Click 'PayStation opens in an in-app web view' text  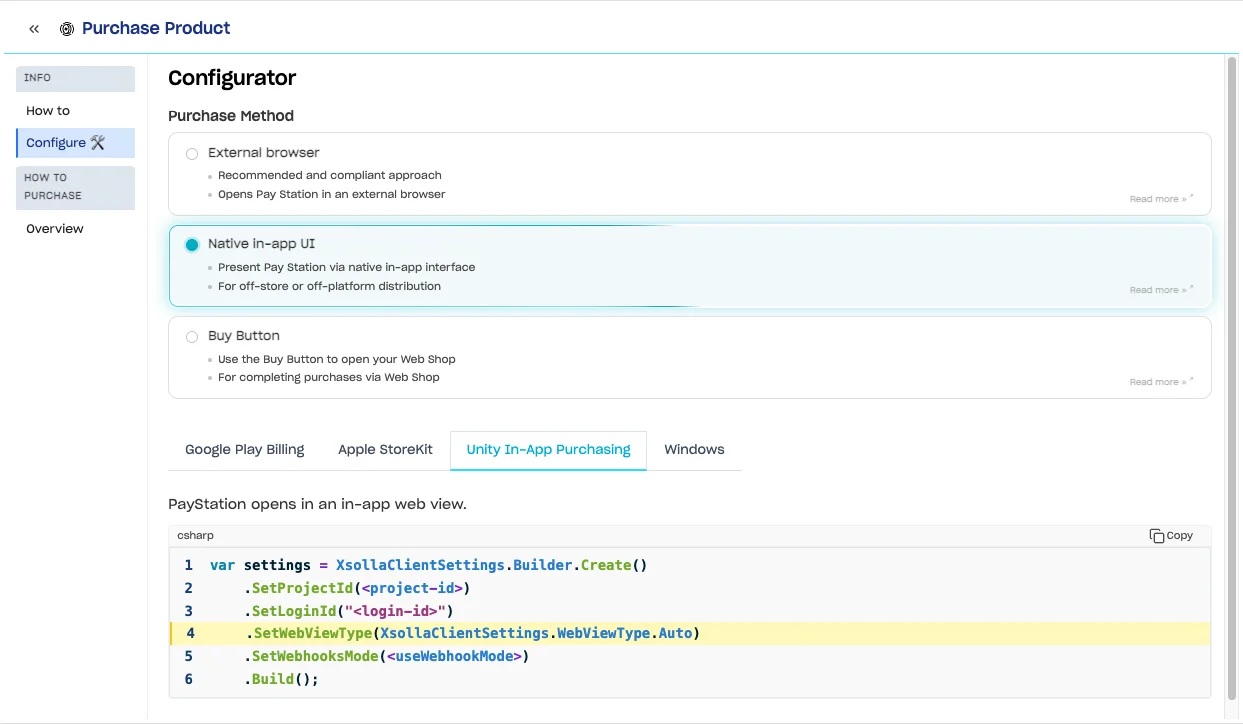click(317, 504)
